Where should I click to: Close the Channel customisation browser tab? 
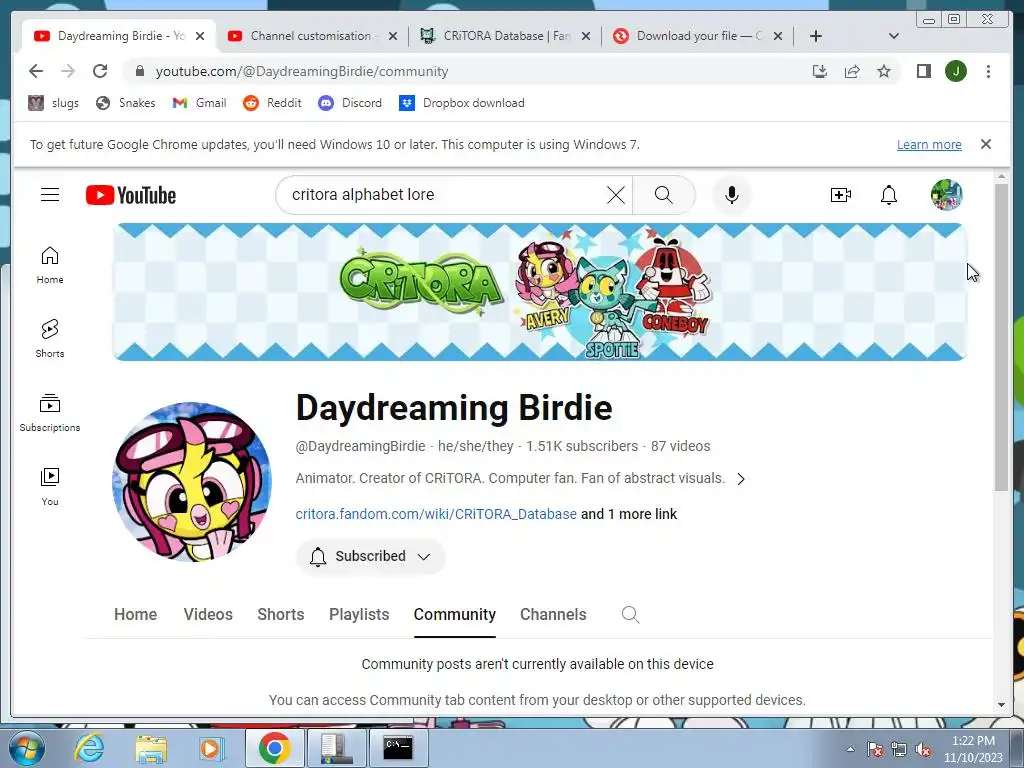coord(392,36)
